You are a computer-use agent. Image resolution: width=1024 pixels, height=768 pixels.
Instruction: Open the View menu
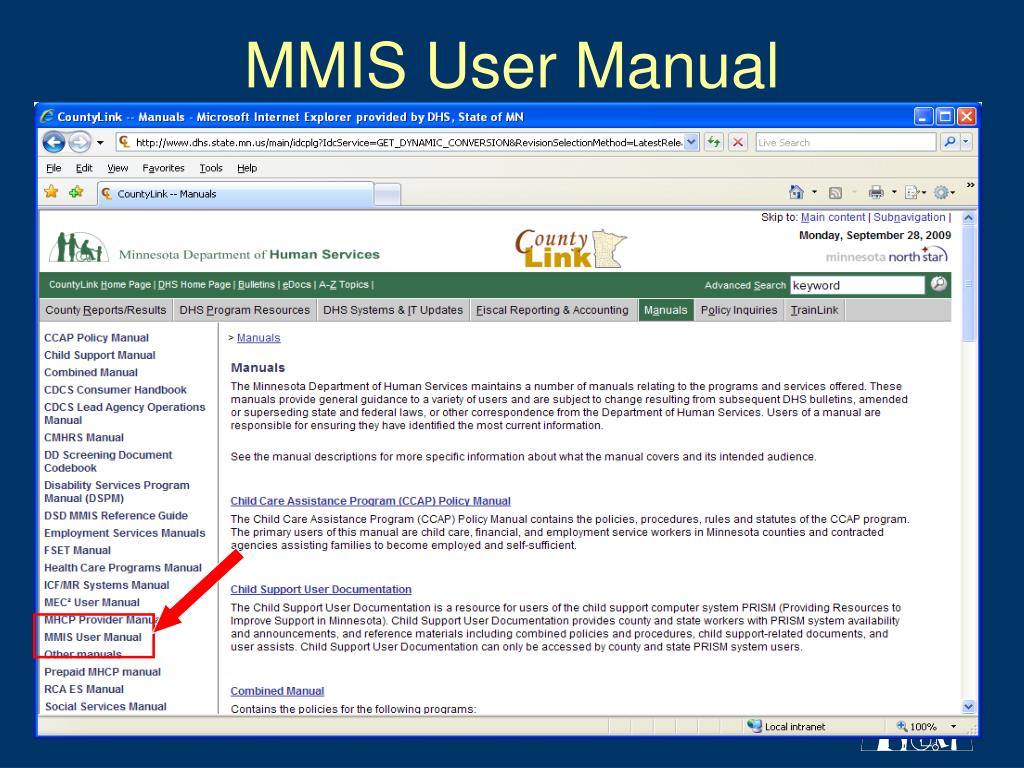[x=118, y=168]
